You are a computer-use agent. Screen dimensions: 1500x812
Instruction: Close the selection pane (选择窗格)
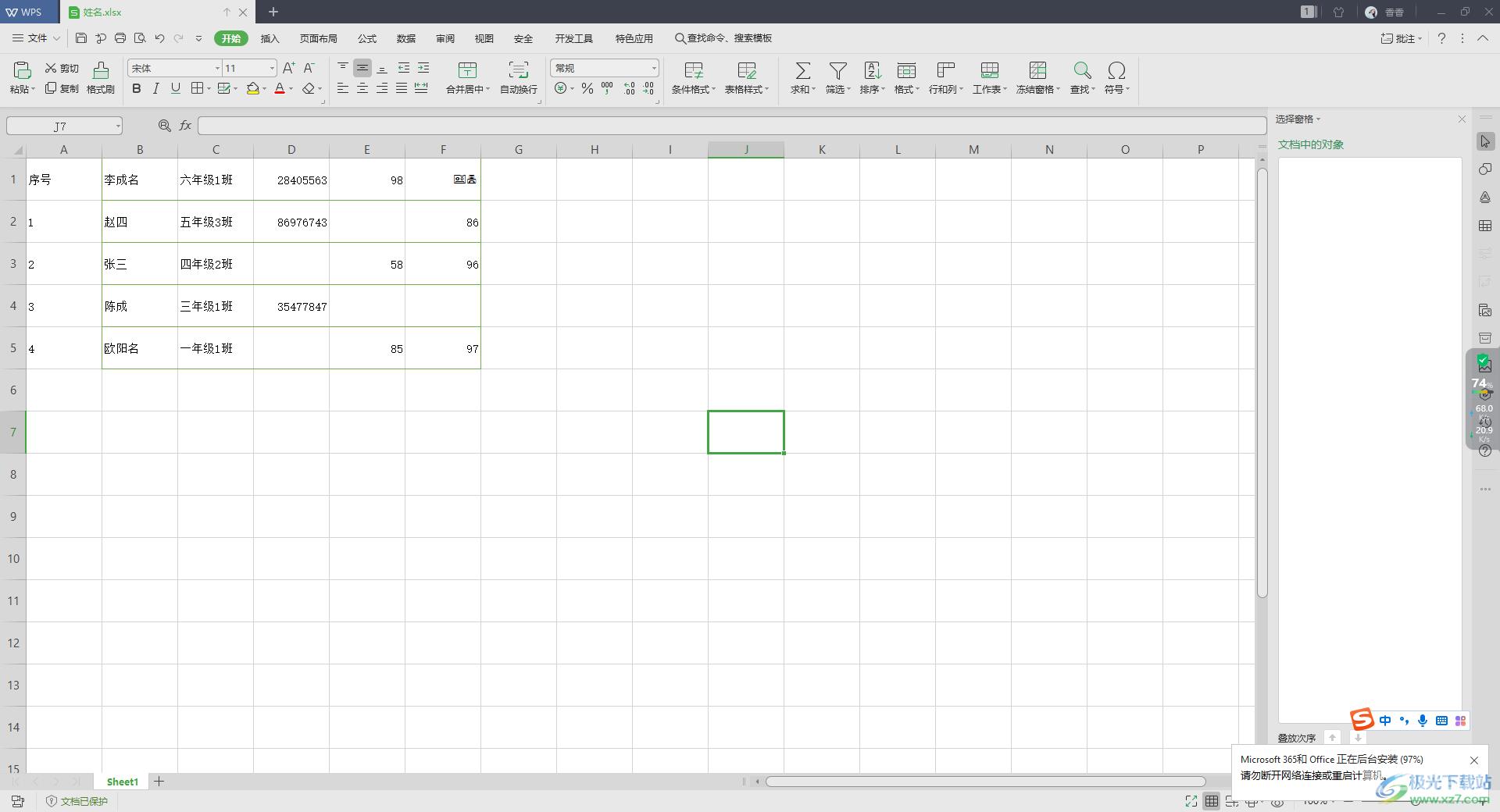pyautogui.click(x=1462, y=119)
